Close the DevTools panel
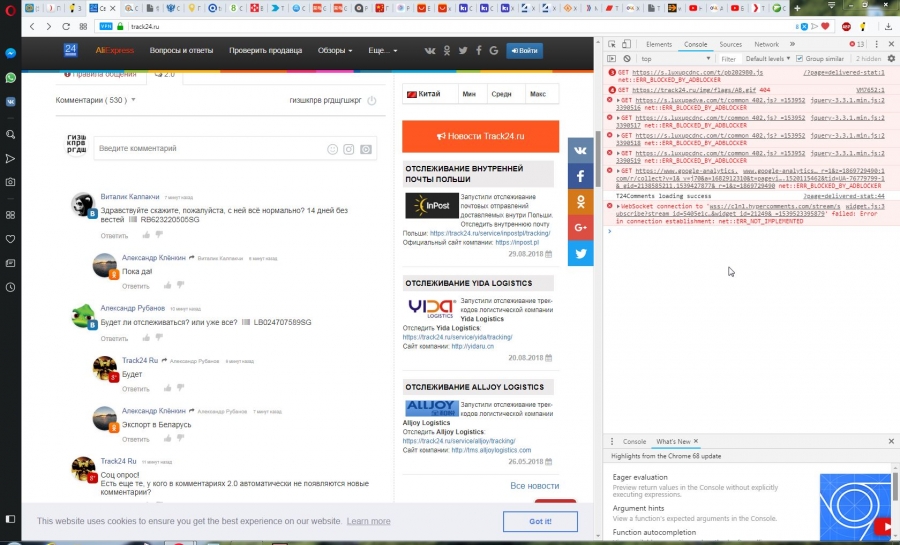The image size is (900, 545). pos(891,44)
